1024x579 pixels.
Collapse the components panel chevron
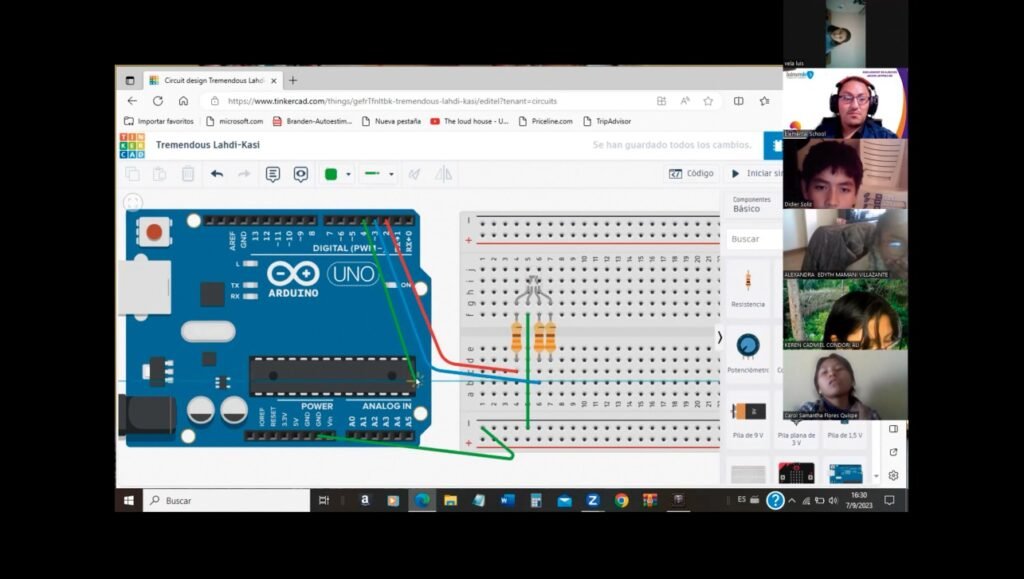pos(720,337)
